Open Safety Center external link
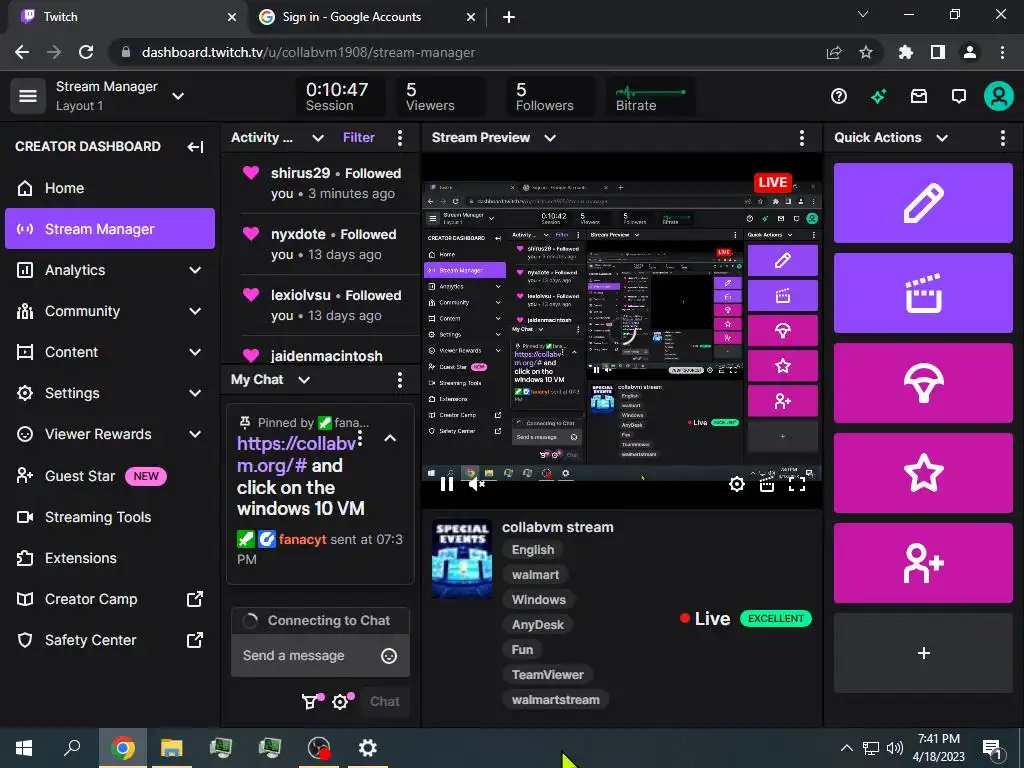 [x=109, y=640]
